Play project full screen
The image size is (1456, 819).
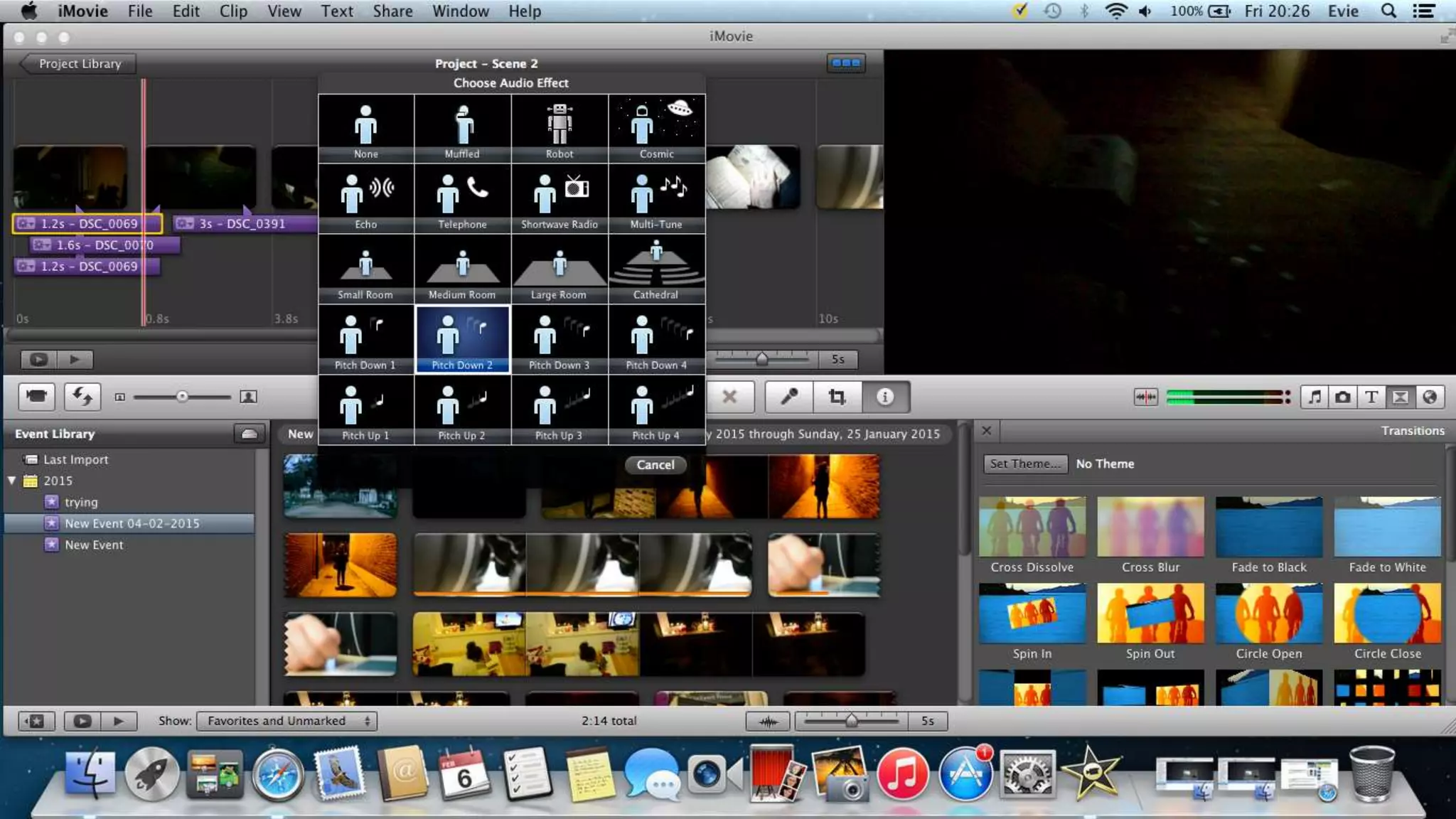[x=38, y=360]
